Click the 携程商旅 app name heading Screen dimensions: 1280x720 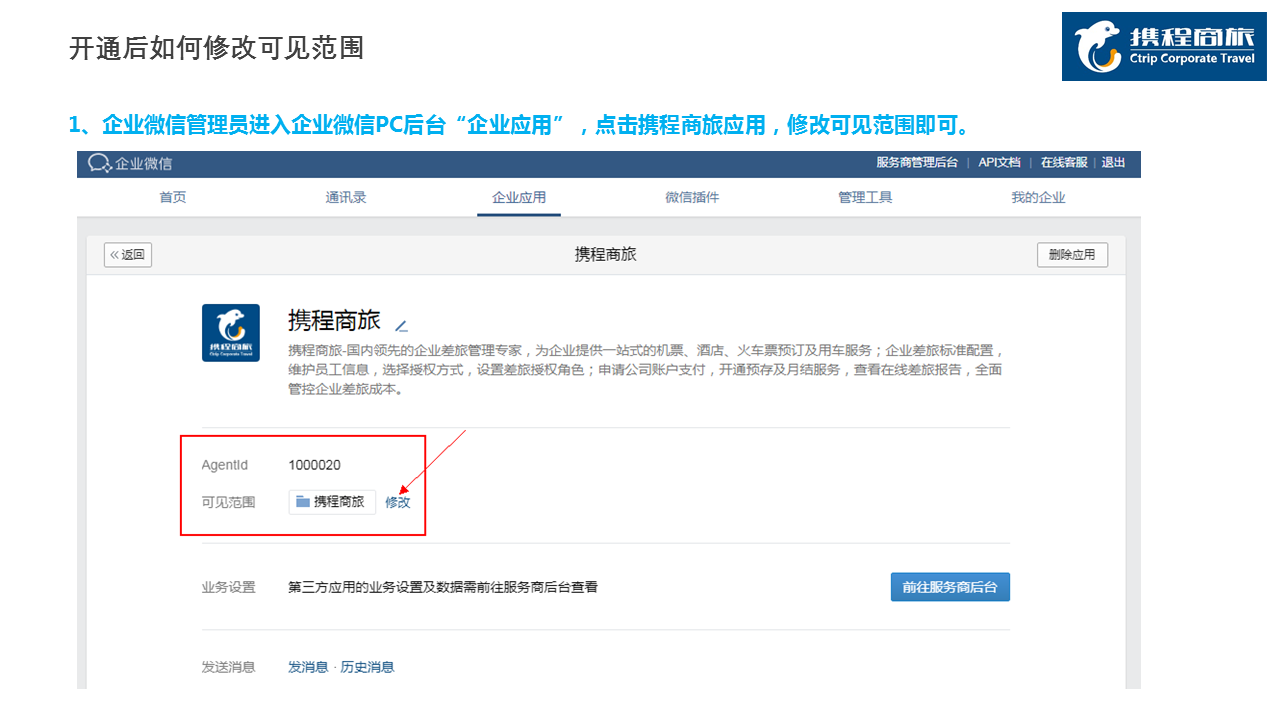(334, 321)
